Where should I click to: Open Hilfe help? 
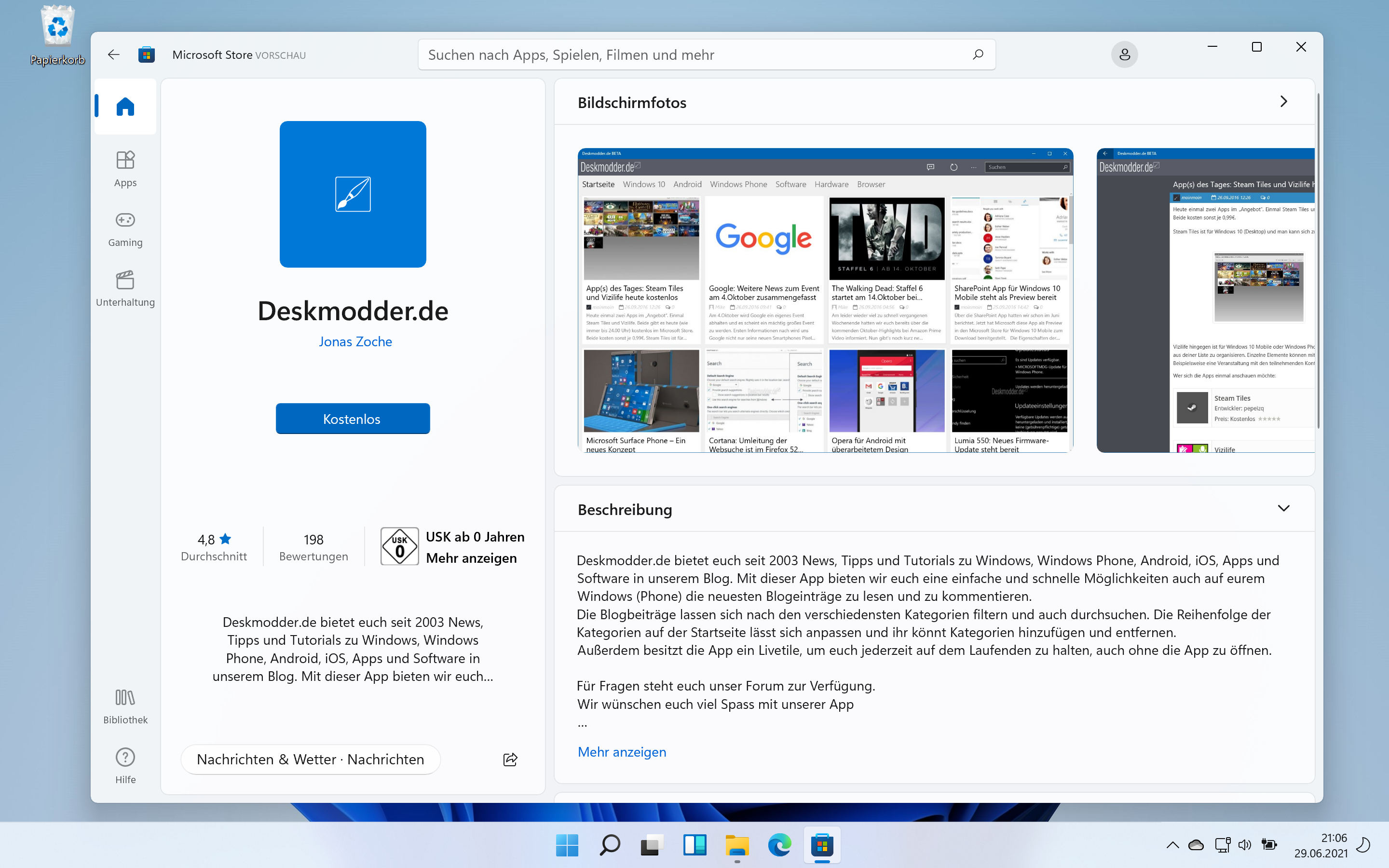point(125,766)
